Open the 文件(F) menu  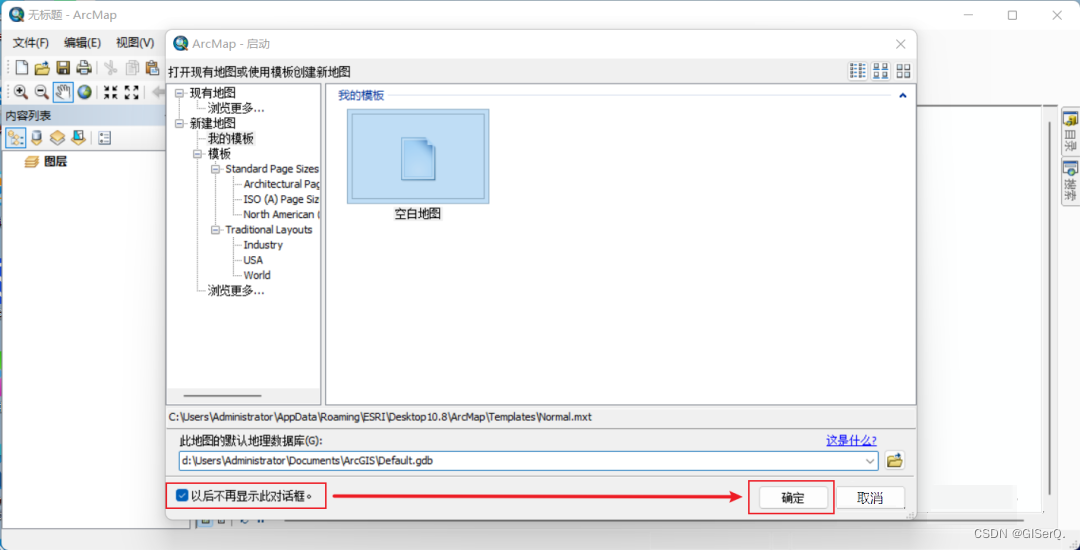click(31, 43)
